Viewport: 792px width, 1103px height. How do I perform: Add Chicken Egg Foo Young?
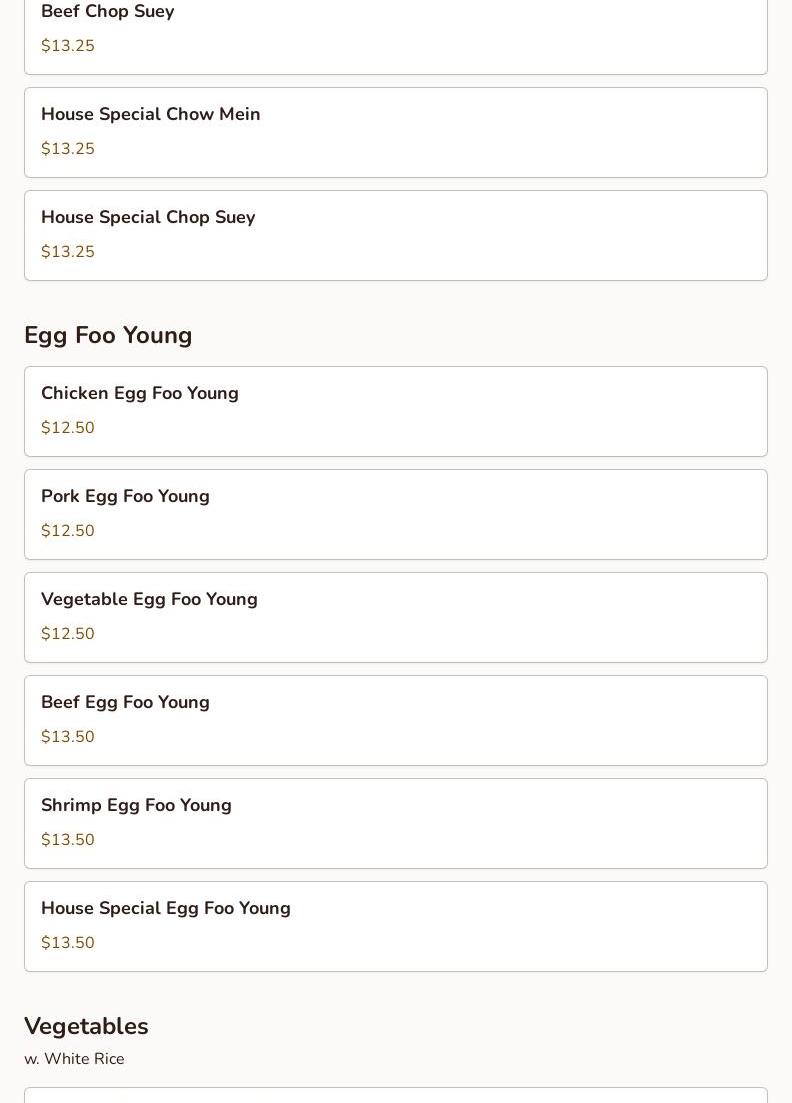[140, 394]
